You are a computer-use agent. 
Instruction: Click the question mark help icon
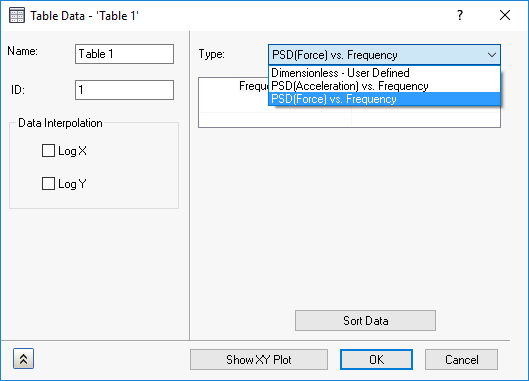460,15
